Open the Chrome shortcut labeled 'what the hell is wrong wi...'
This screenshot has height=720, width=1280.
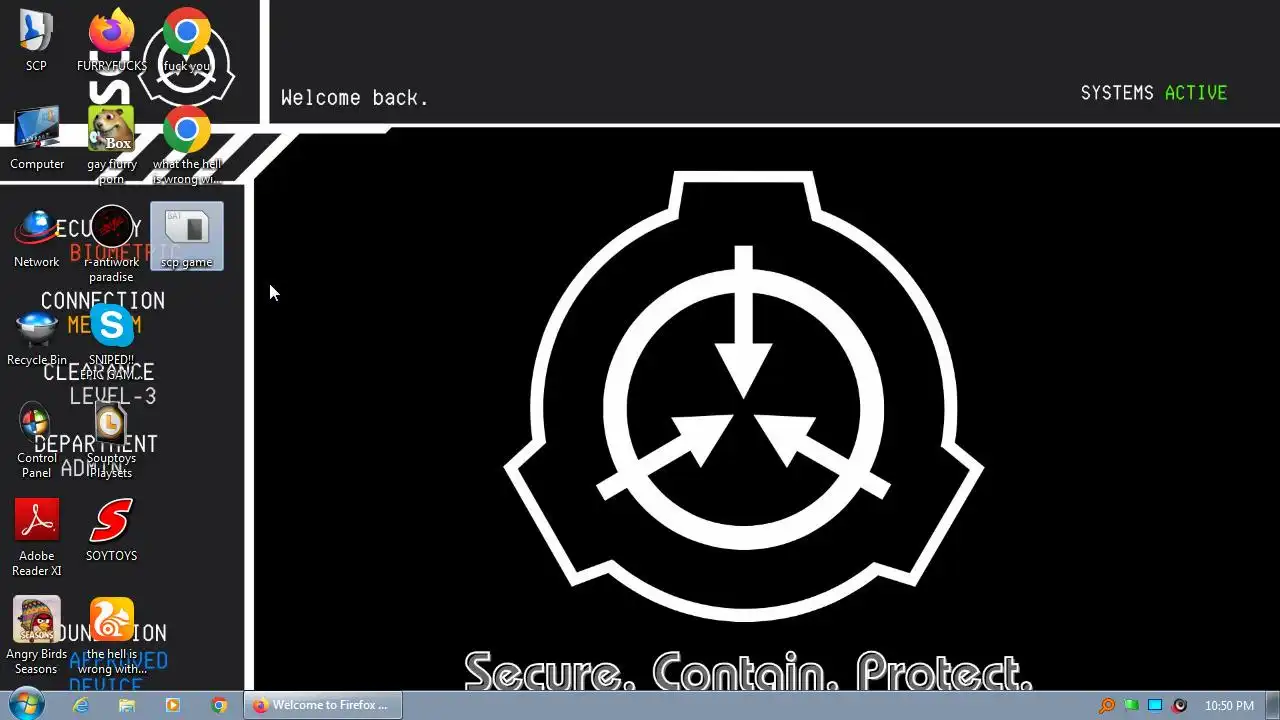click(186, 144)
